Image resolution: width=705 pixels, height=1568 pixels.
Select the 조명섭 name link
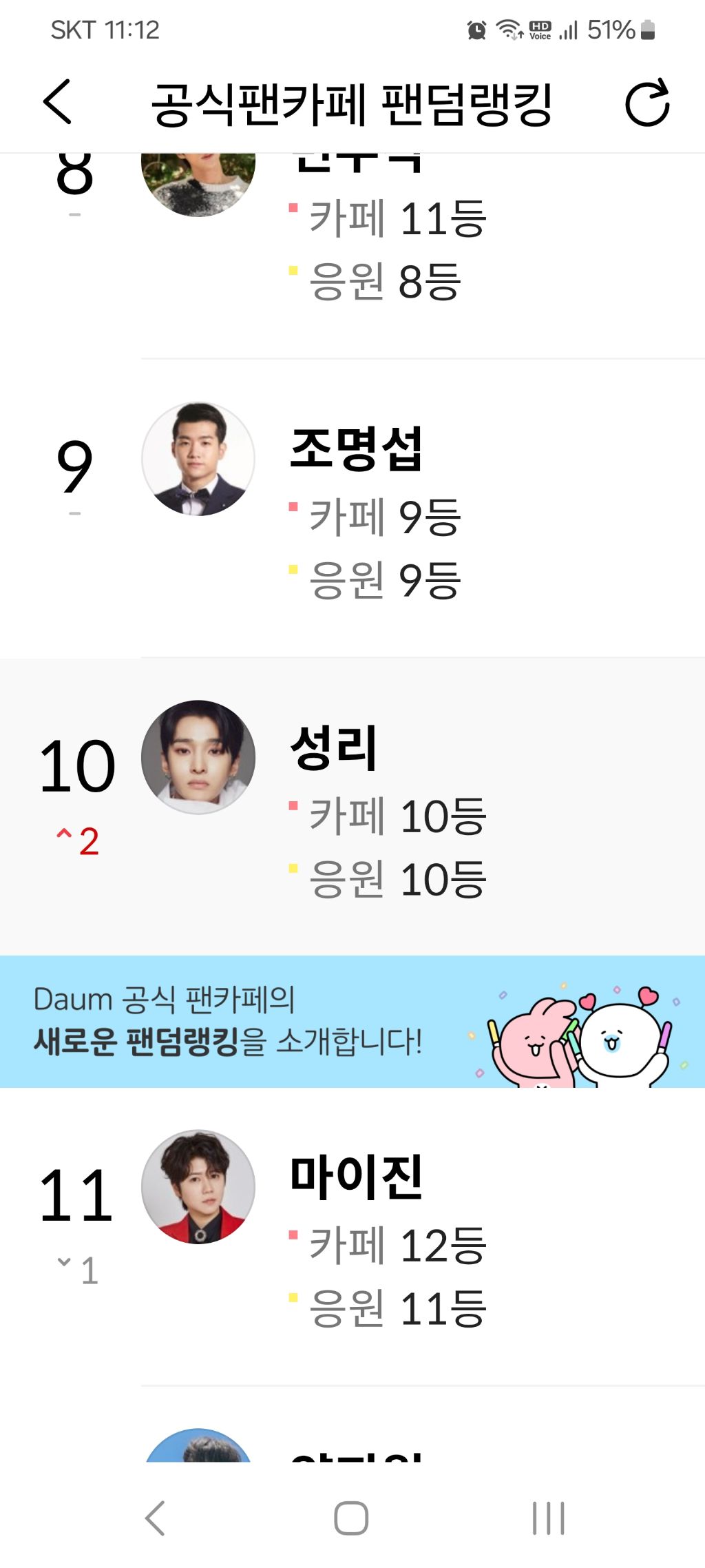356,449
